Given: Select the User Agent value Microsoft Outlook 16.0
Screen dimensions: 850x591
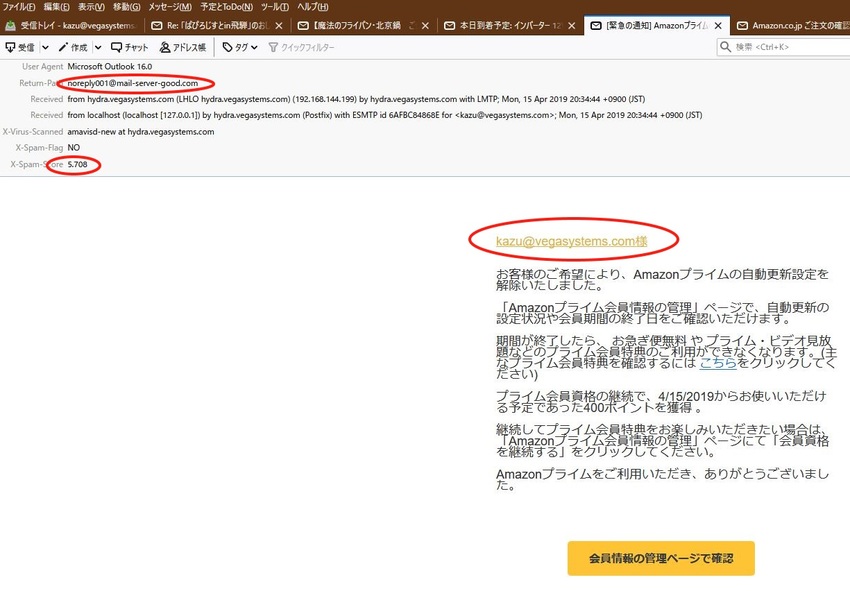Looking at the screenshot, I should (x=110, y=67).
